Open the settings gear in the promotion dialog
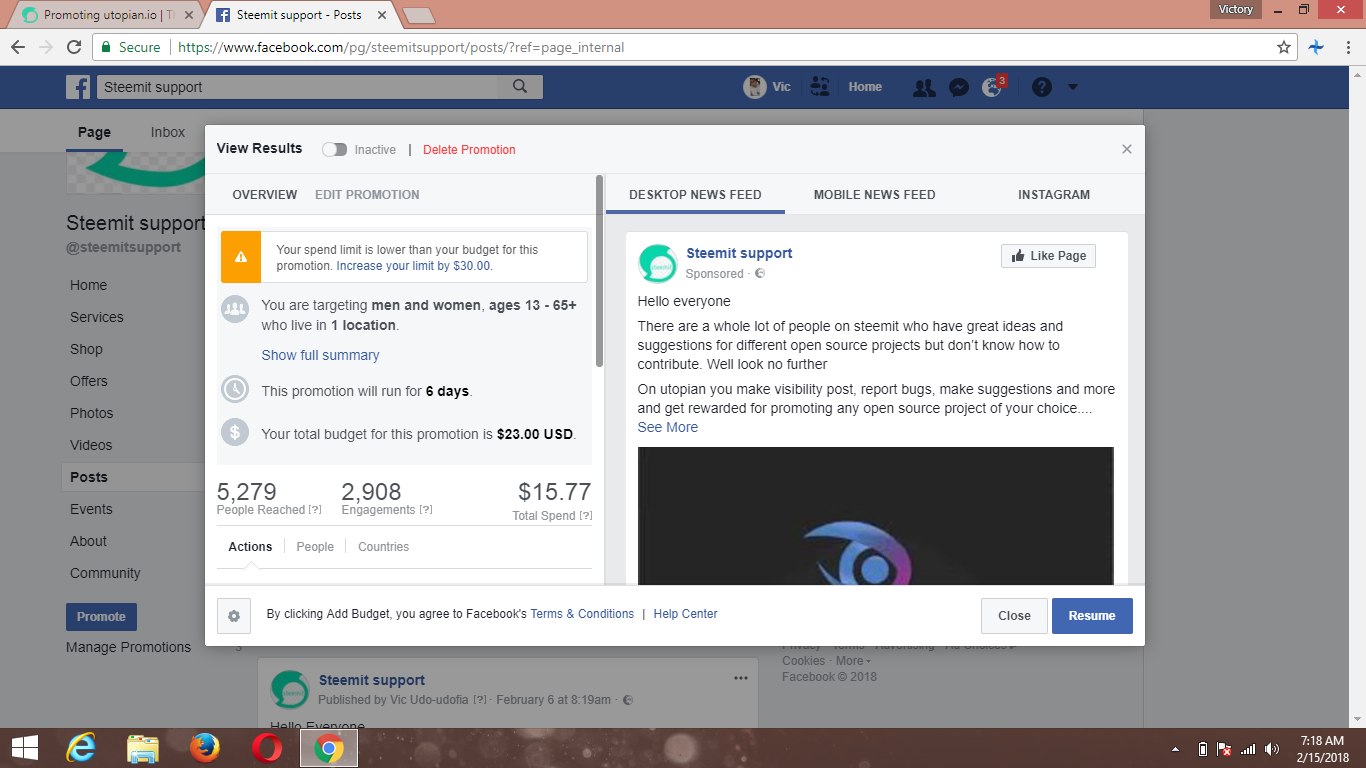Screen dimensions: 1366x768 point(234,616)
